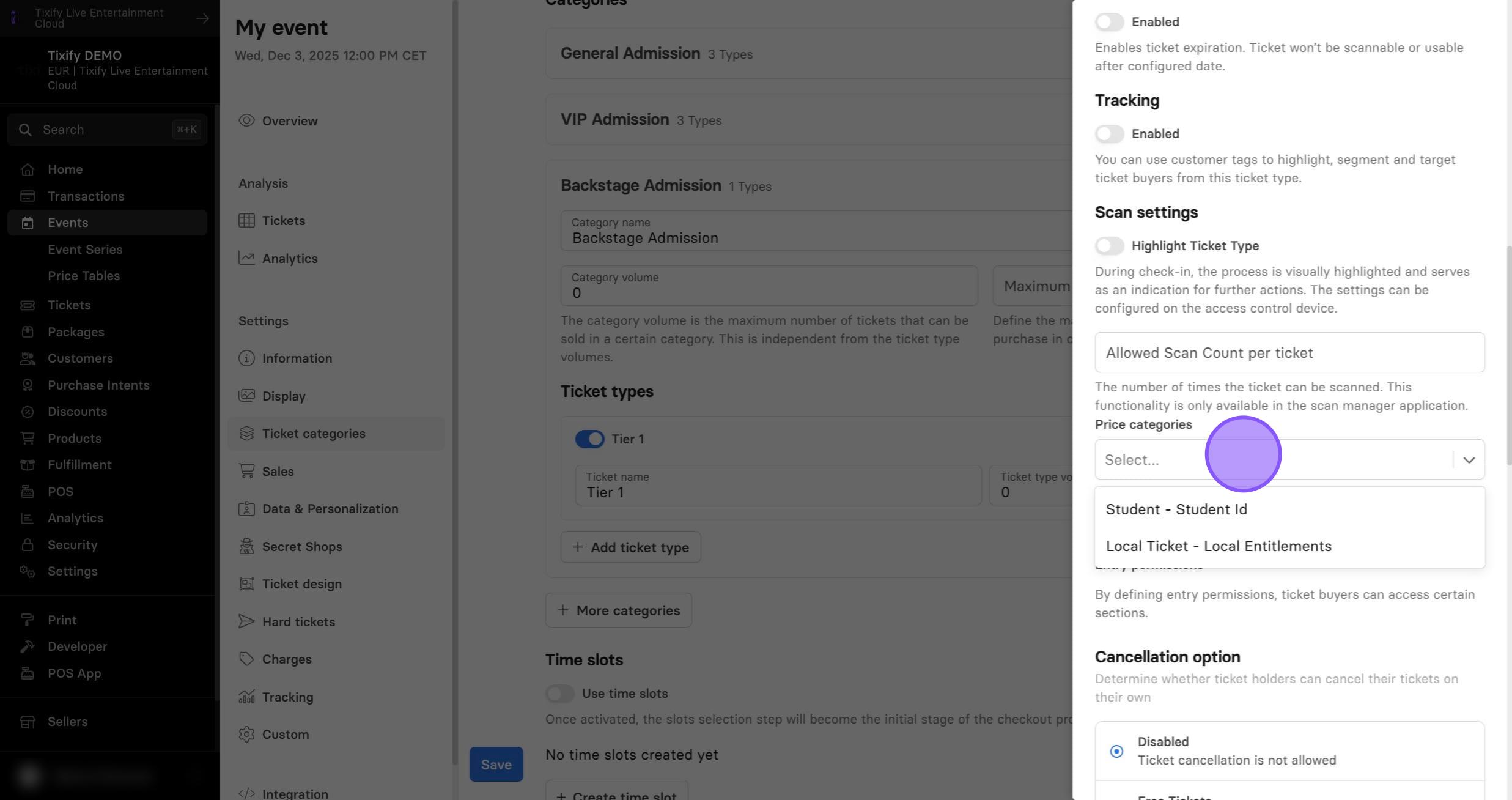Click the Category name input field

(x=816, y=231)
